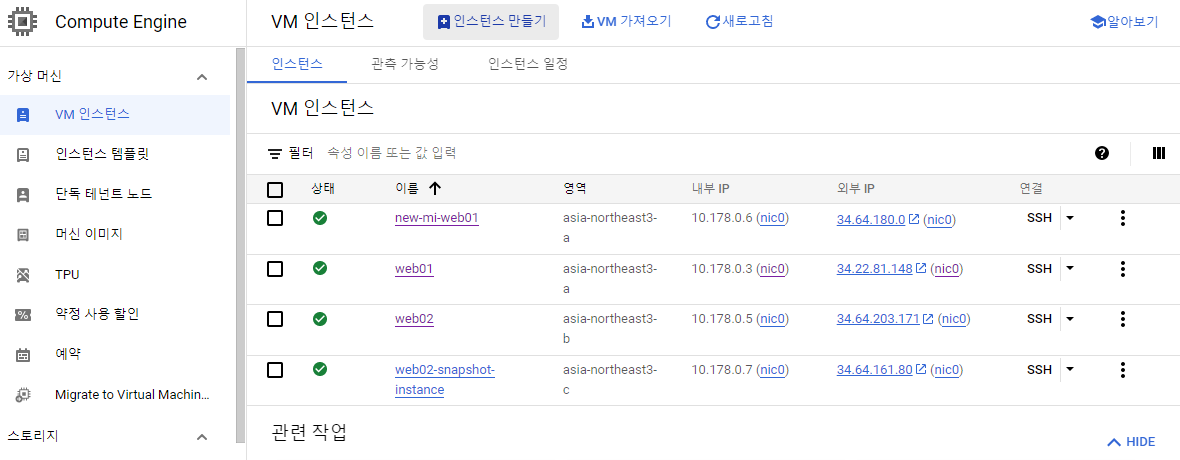Open SSH dropdown arrow for new-mi-web01
The width and height of the screenshot is (1180, 460).
point(1070,218)
